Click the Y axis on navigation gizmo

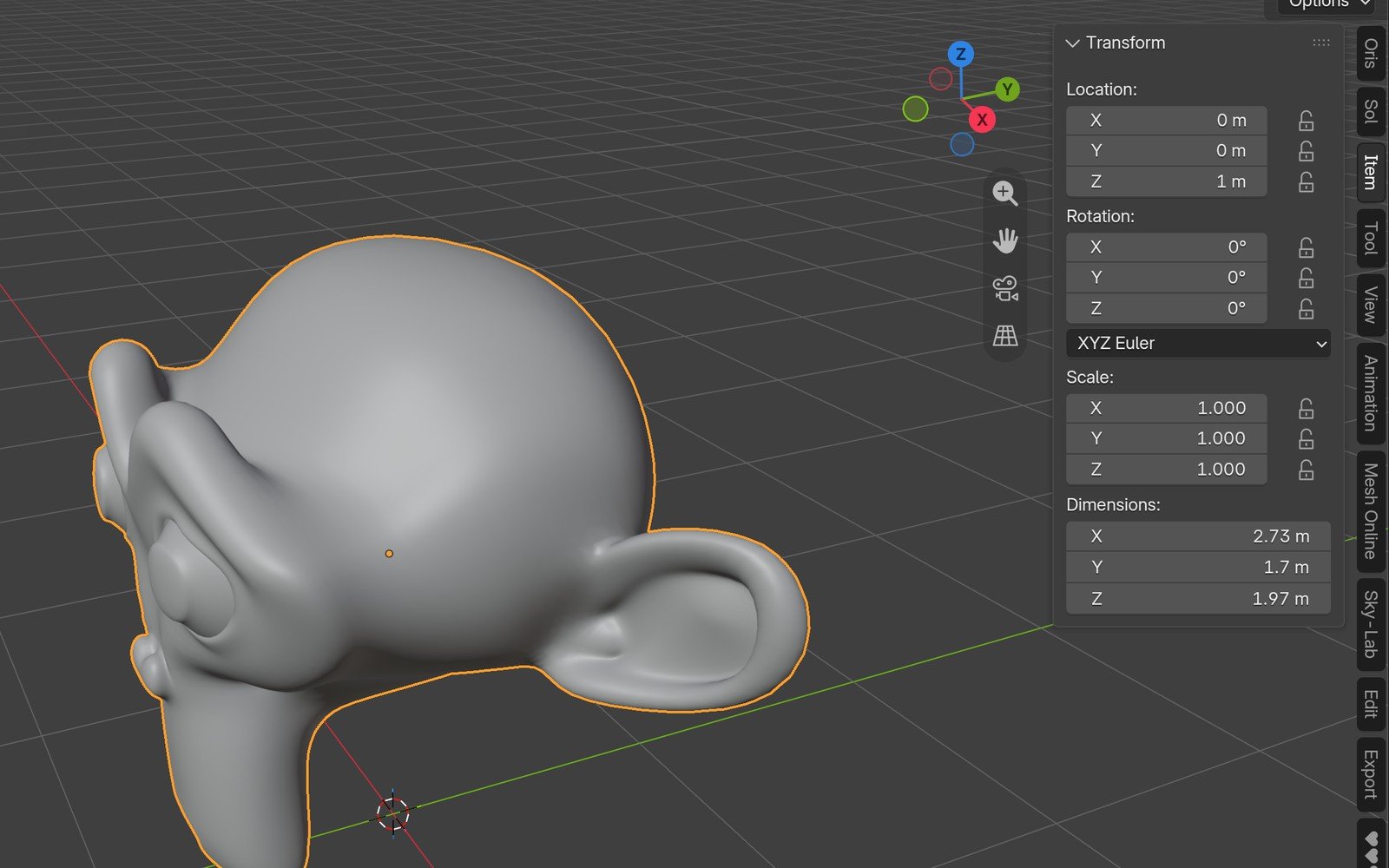click(1007, 89)
